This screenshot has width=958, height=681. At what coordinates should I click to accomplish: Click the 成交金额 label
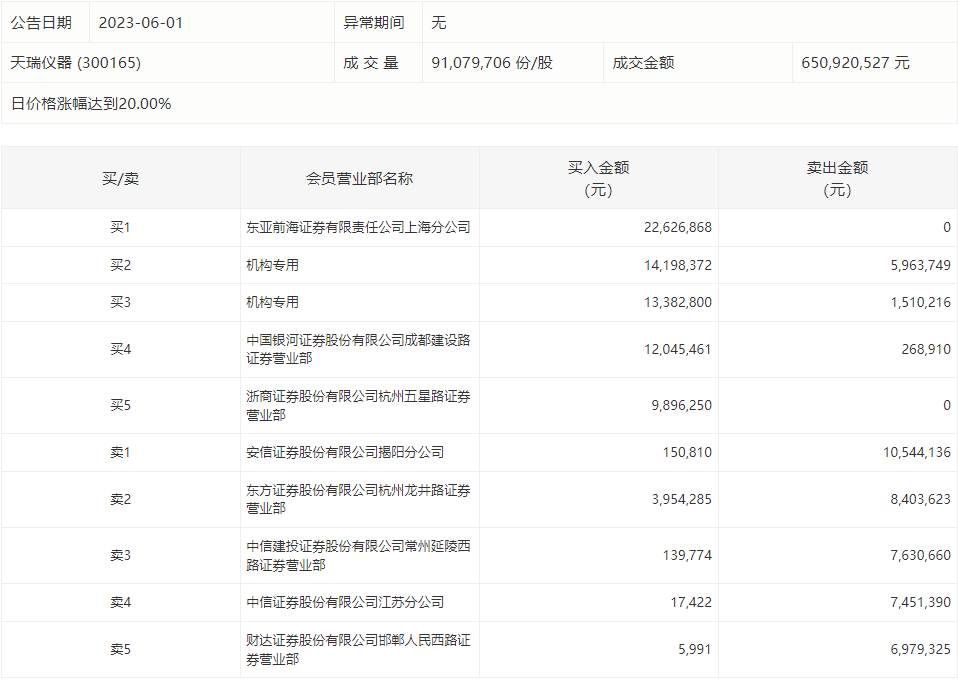tap(643, 62)
